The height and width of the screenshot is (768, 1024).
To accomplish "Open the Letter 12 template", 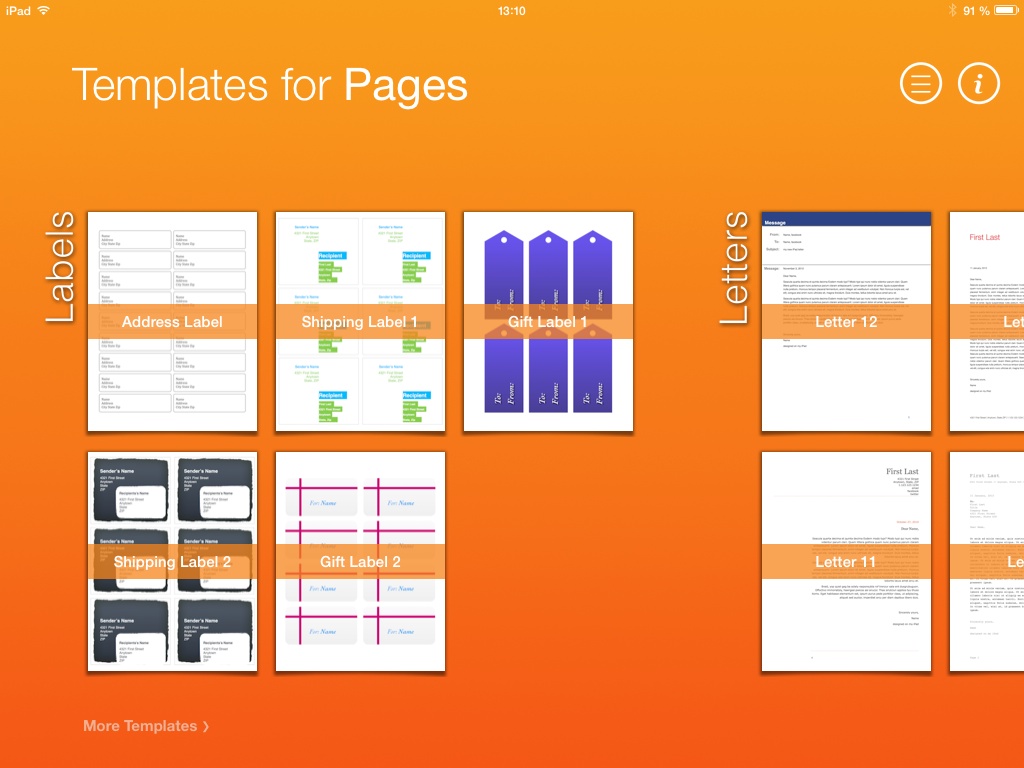I will (846, 322).
